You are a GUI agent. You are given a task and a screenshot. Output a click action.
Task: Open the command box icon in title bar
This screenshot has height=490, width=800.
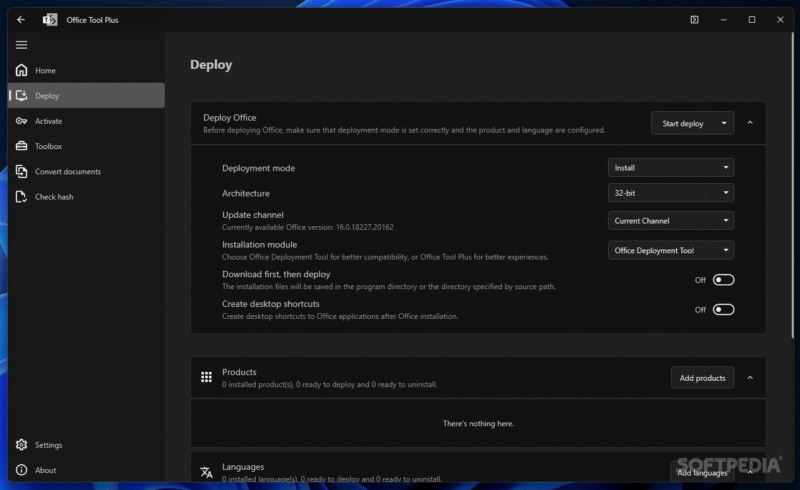(694, 20)
